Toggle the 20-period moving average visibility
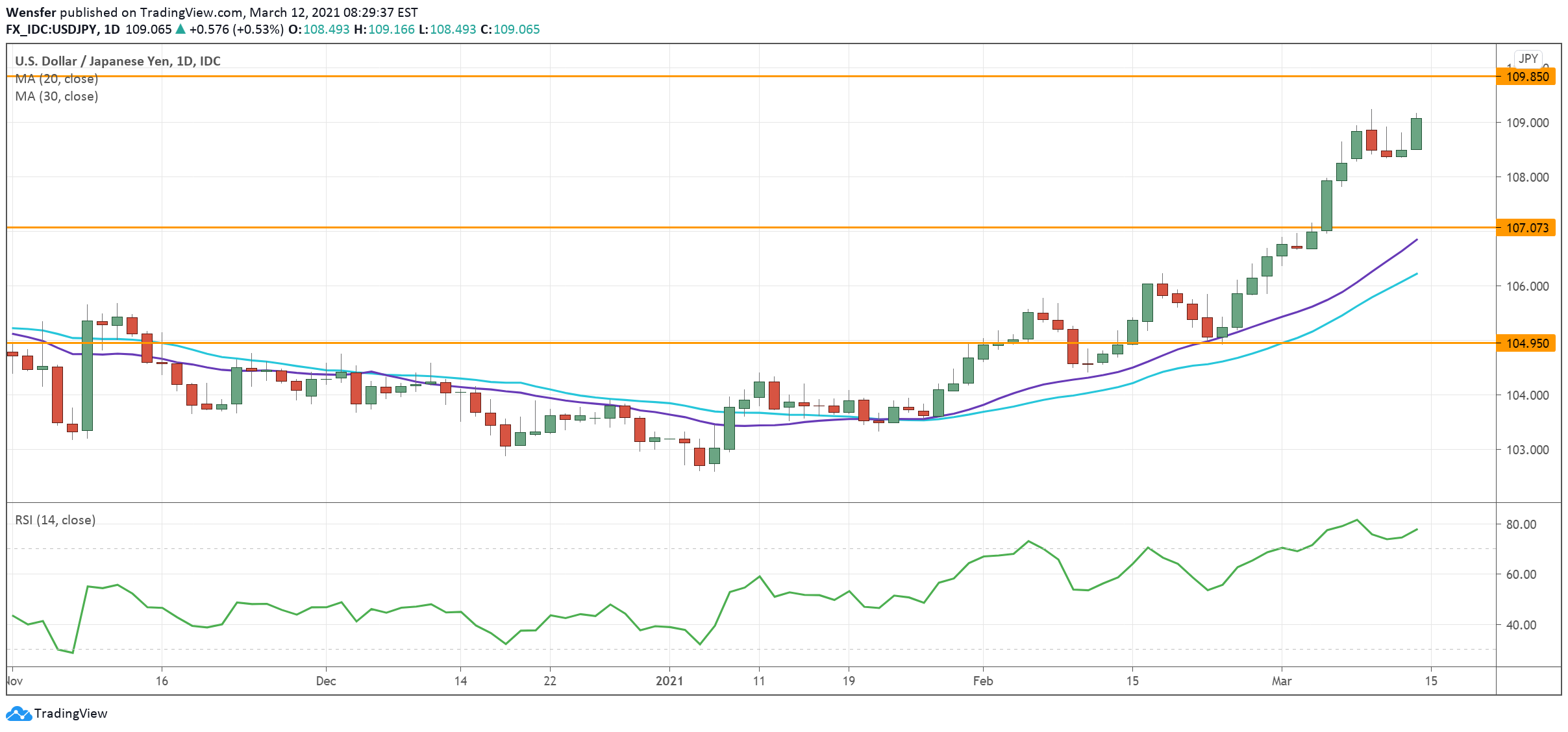This screenshot has width=1568, height=732. (x=57, y=79)
